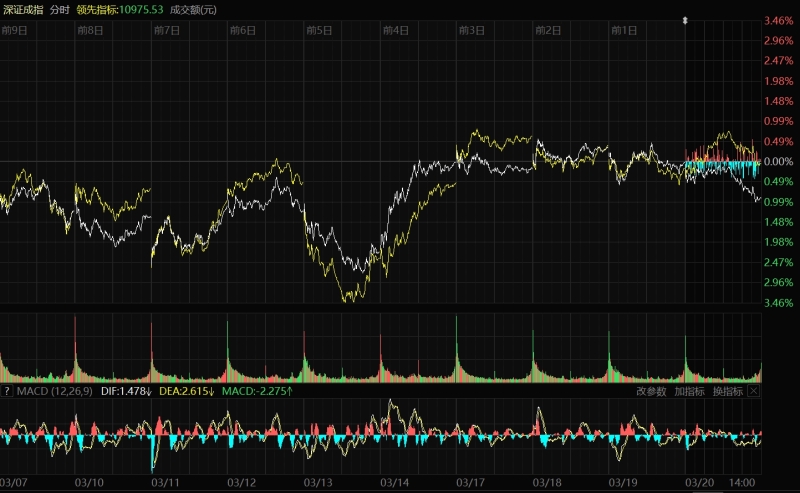The image size is (800, 493).
Task: Click the 03/11 date label
Action: tap(165, 483)
